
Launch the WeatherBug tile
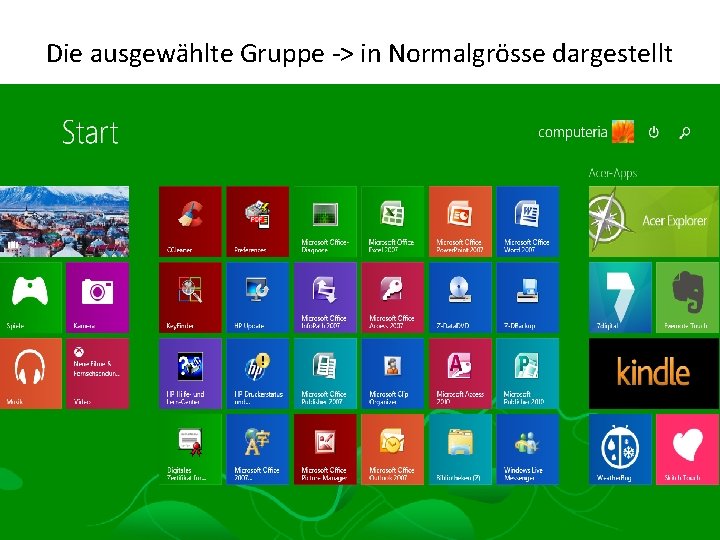(620, 450)
